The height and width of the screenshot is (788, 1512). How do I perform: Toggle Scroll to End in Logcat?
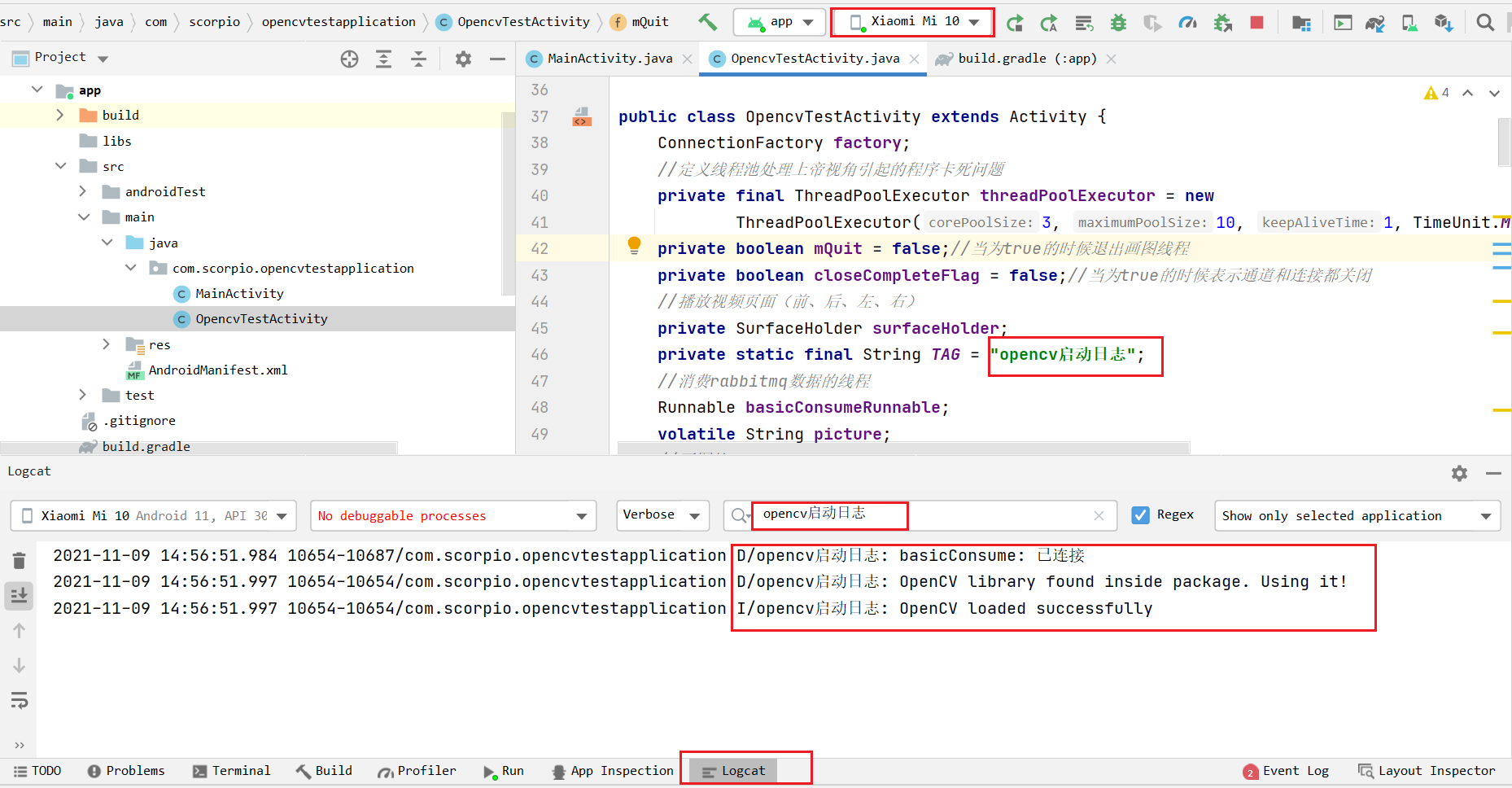(20, 596)
